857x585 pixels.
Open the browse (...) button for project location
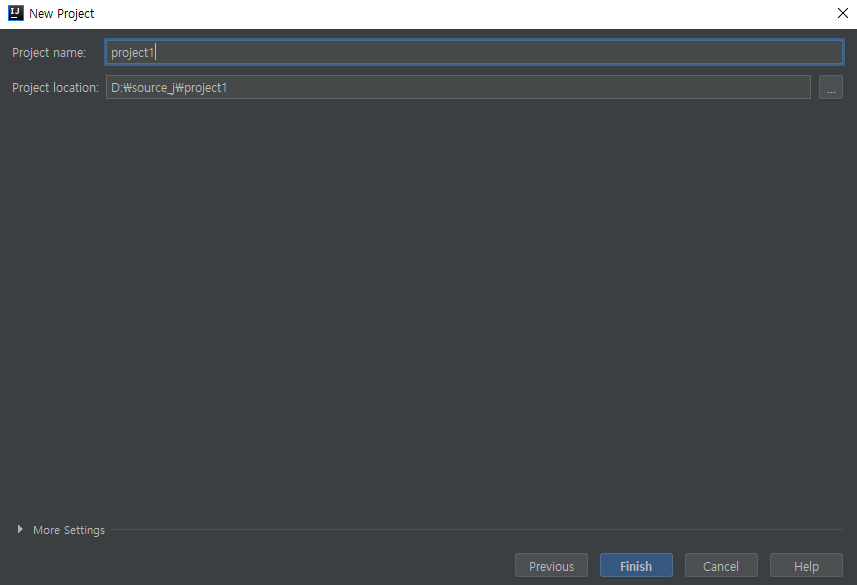point(831,87)
